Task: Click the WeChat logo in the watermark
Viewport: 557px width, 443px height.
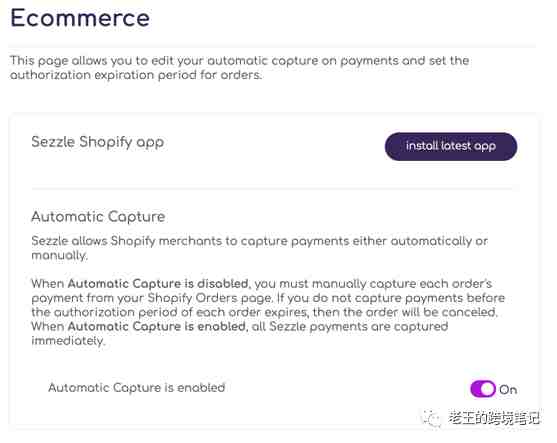Action: (431, 418)
